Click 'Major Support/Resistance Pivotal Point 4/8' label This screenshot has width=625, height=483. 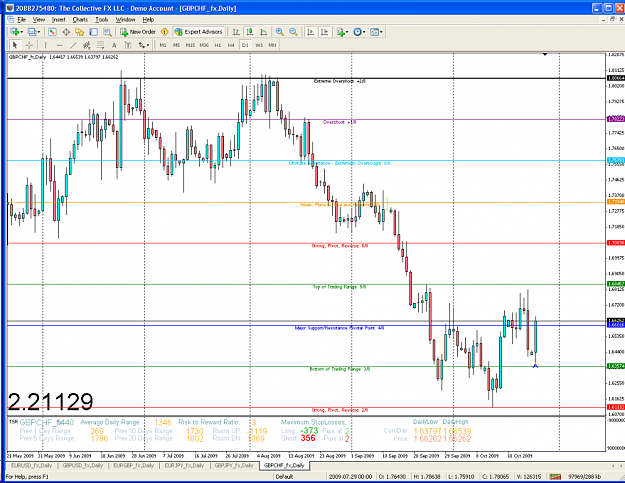click(x=339, y=328)
